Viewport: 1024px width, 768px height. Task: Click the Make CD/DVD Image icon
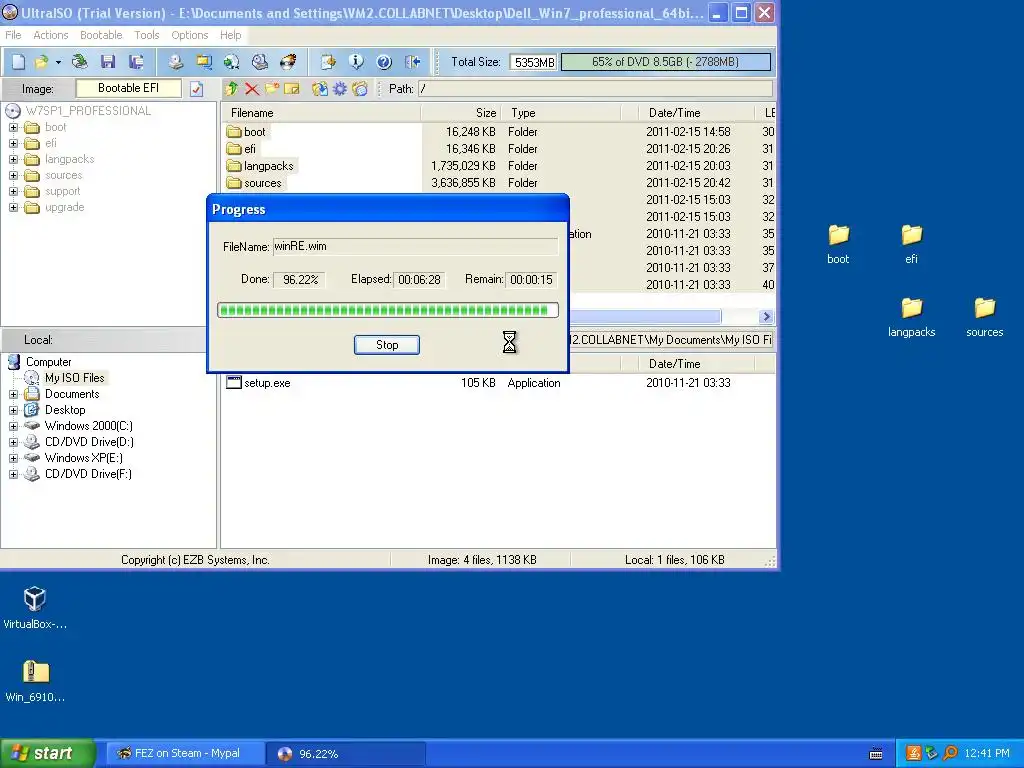pos(176,62)
